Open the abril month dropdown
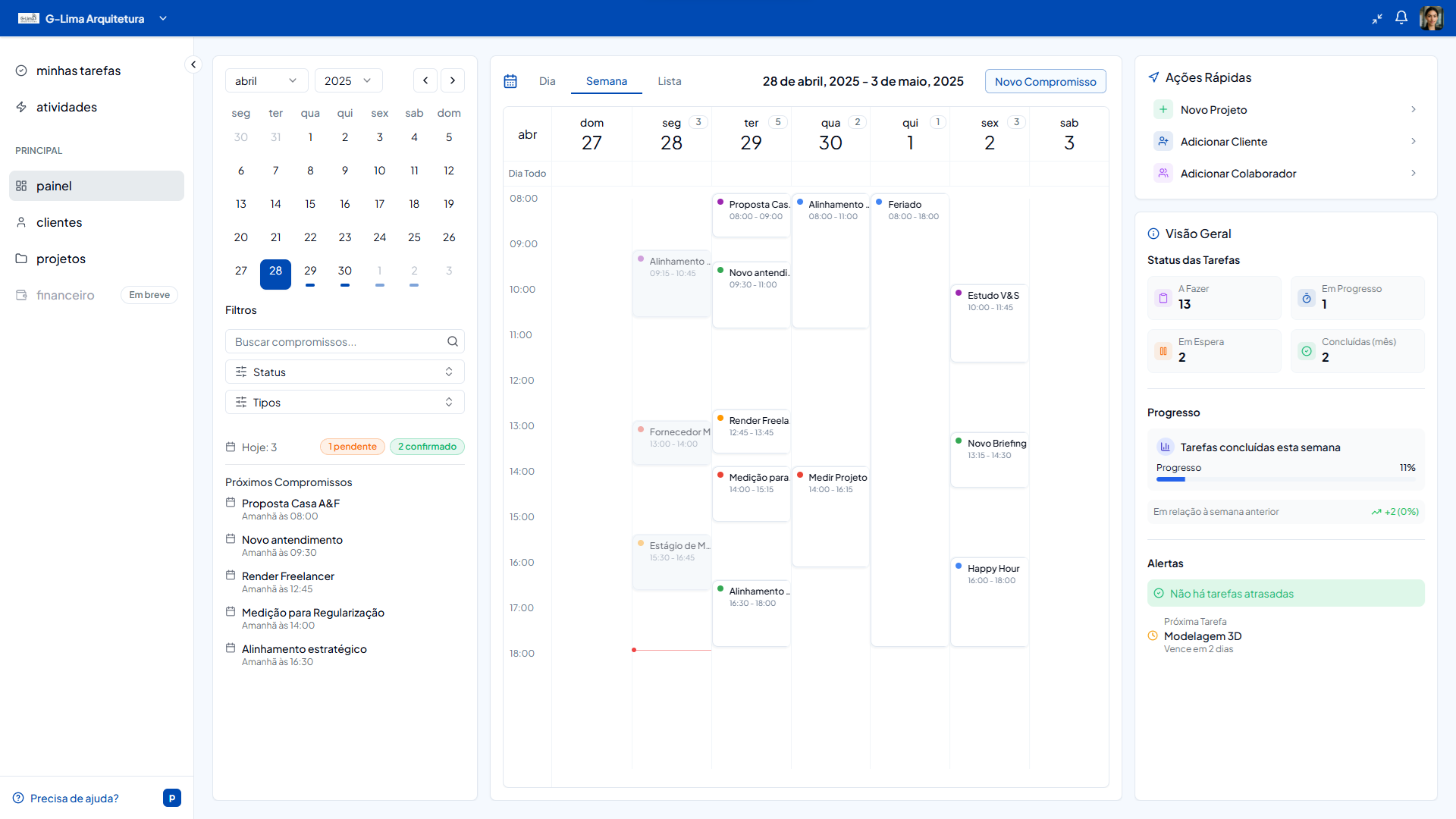Screen dimensions: 1456x819 [x=266, y=80]
